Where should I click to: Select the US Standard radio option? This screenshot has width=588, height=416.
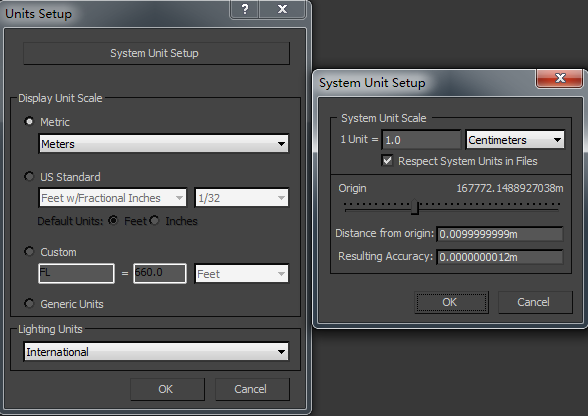29,176
